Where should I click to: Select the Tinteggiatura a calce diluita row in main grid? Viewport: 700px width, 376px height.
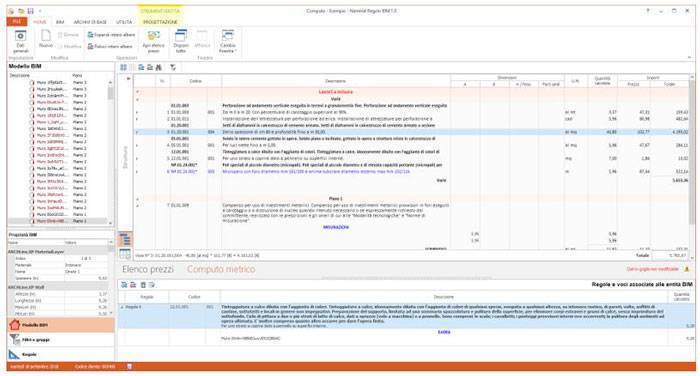click(x=412, y=152)
